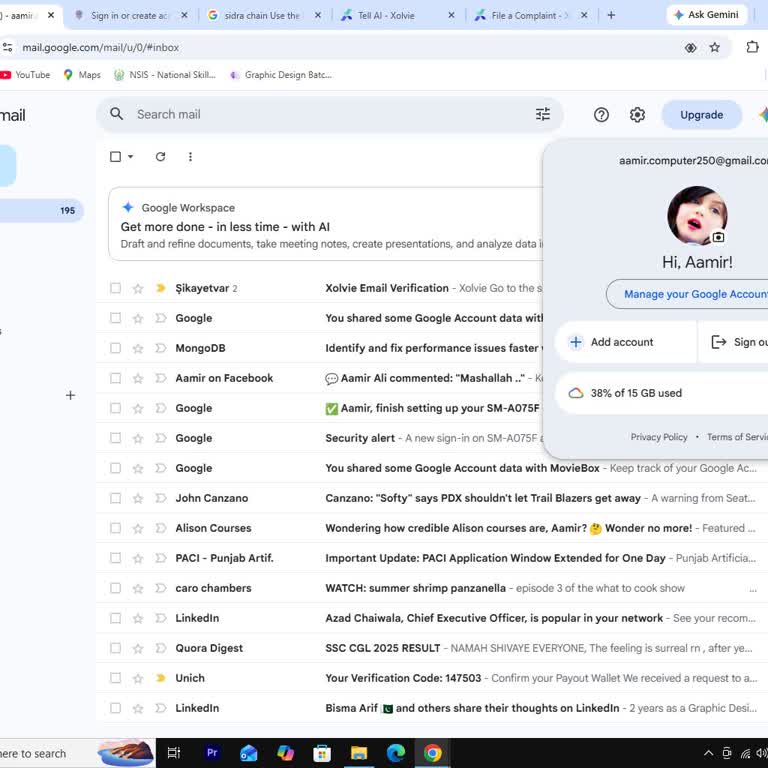Open Gmail settings gear
This screenshot has width=768, height=768.
pyautogui.click(x=637, y=115)
